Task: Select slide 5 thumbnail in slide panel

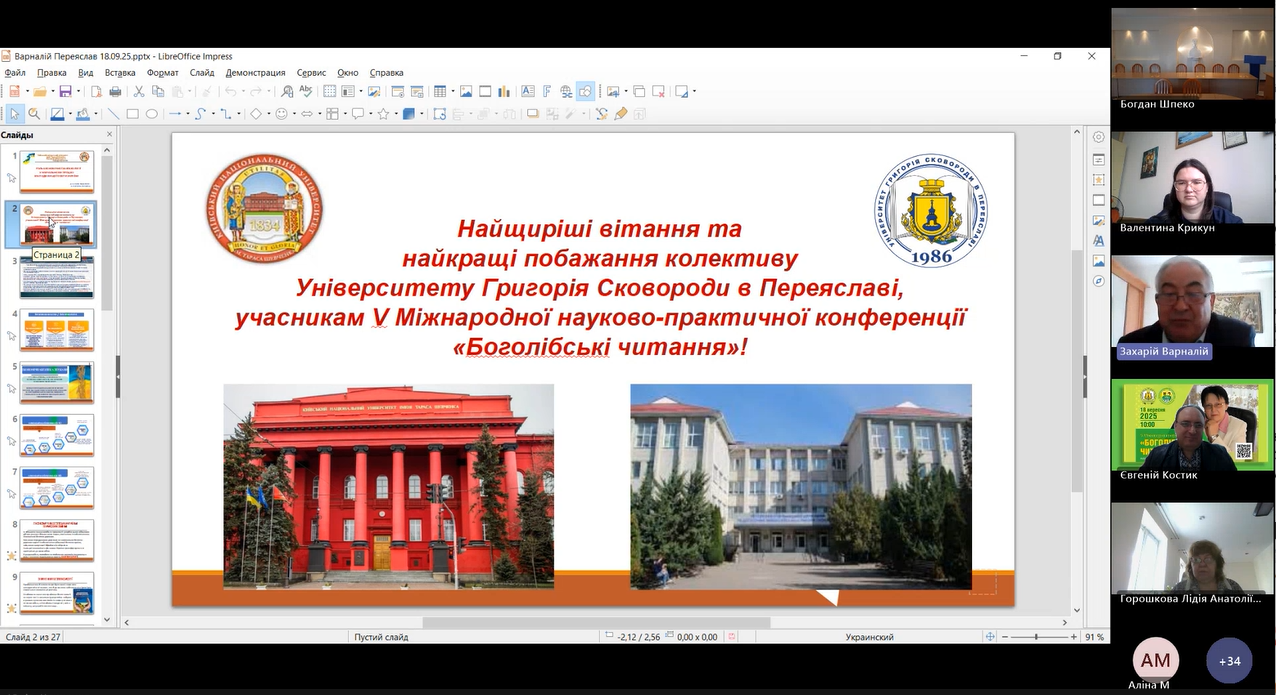Action: click(57, 382)
